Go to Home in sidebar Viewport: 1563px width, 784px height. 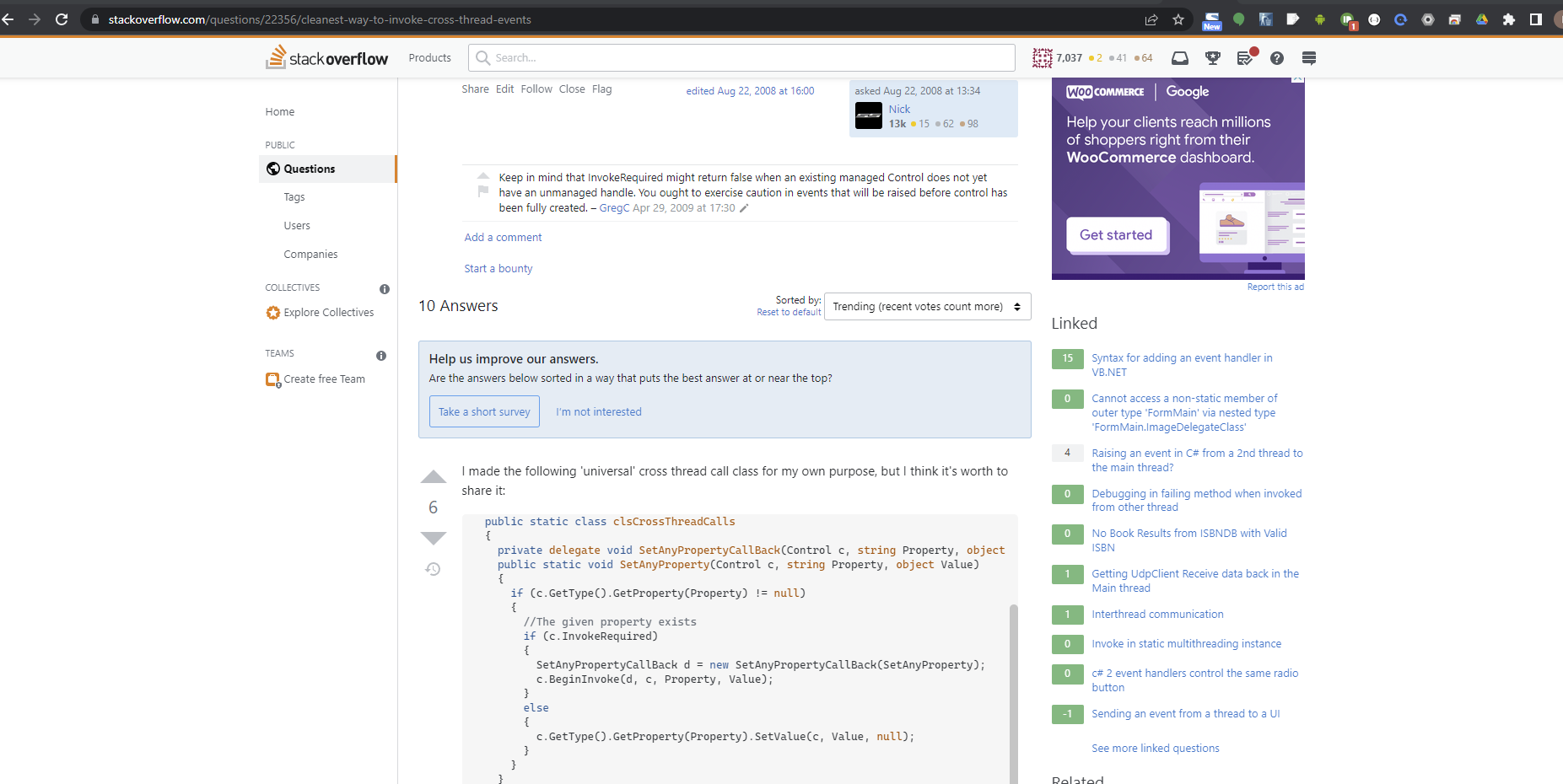[280, 112]
